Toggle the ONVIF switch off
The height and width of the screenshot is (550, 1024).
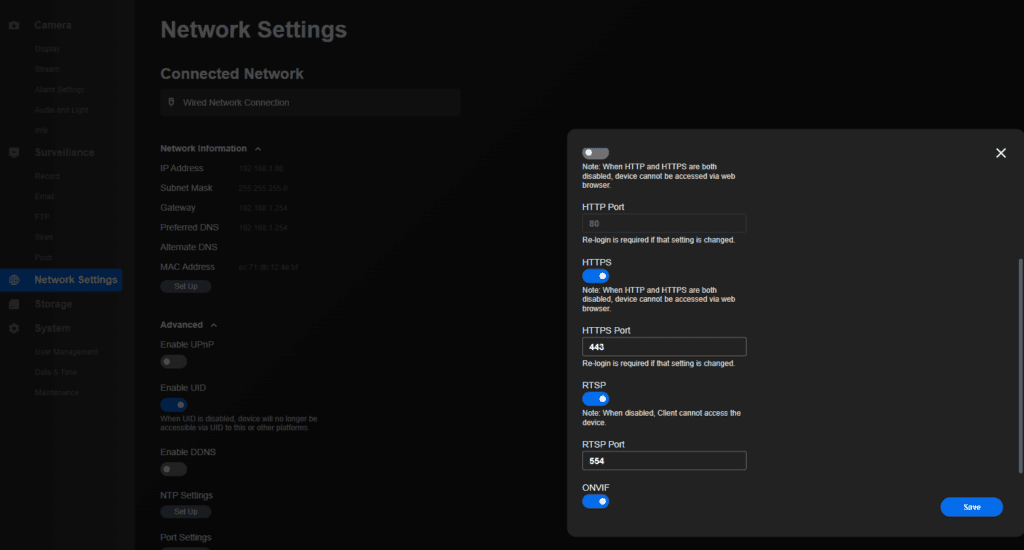coord(595,501)
